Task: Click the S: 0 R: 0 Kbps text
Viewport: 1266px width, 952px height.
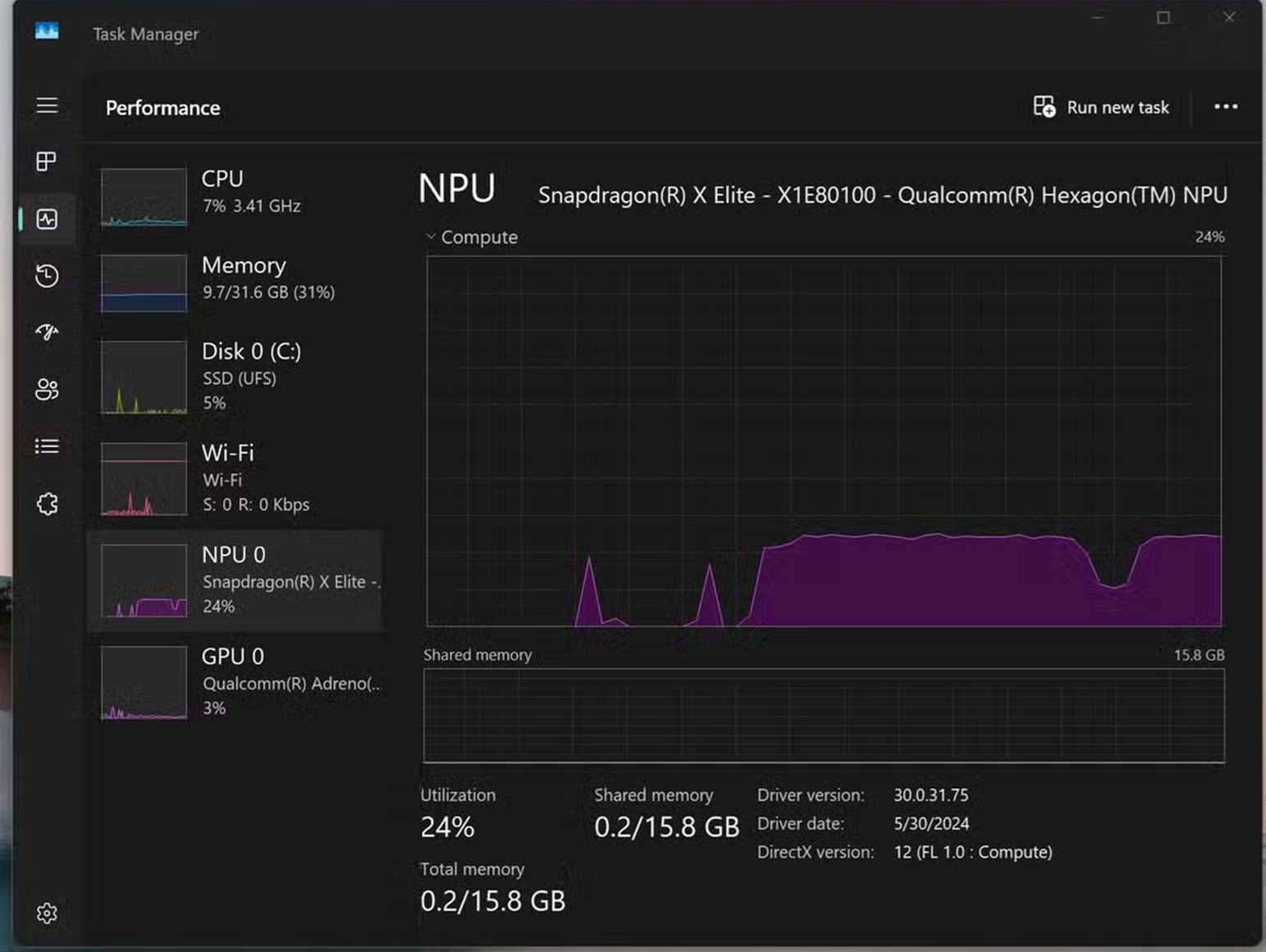Action: click(x=256, y=505)
